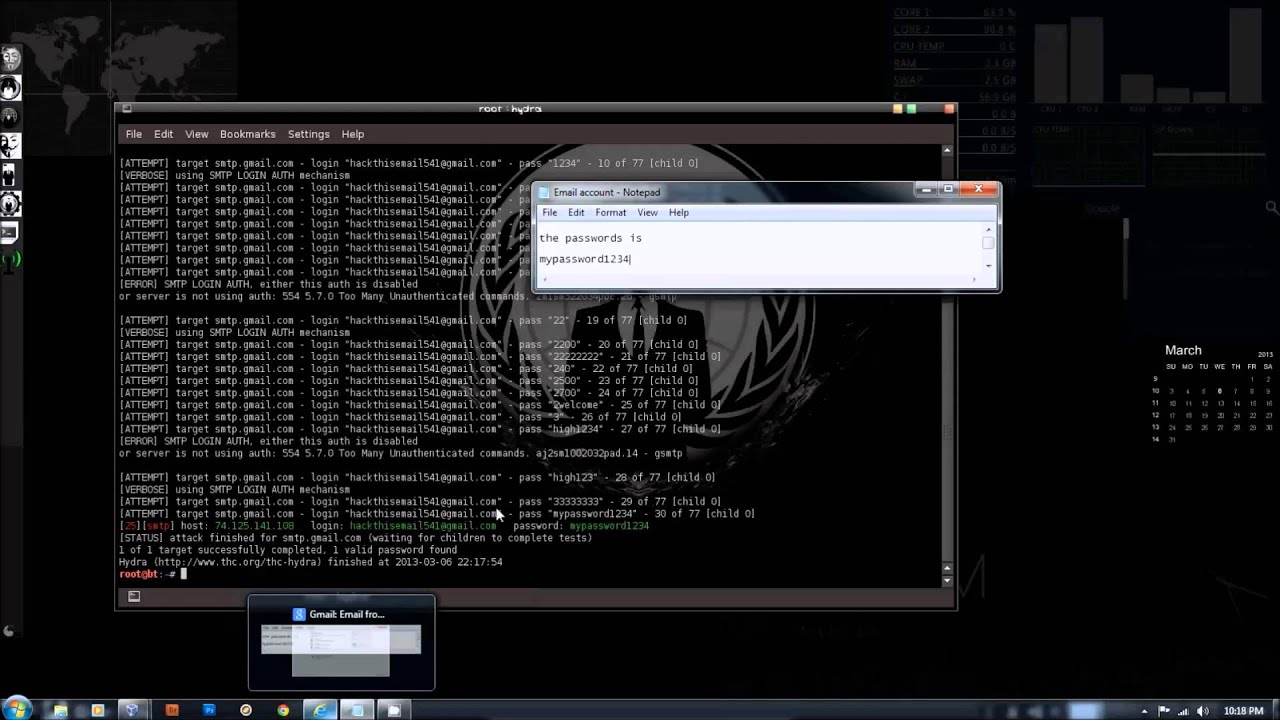Click the root@bt terminal prompt line
This screenshot has width=1280, height=720.
pyautogui.click(x=152, y=574)
